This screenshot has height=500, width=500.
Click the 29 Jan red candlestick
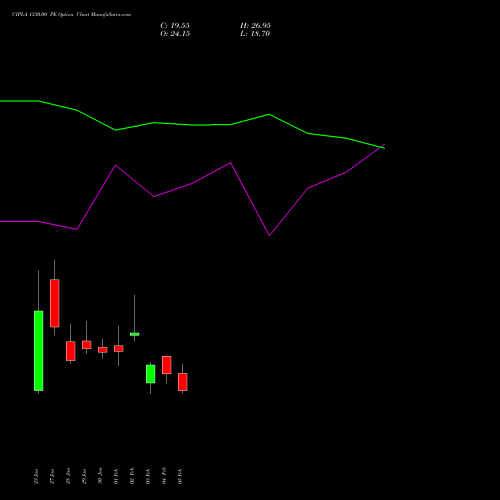click(87, 345)
